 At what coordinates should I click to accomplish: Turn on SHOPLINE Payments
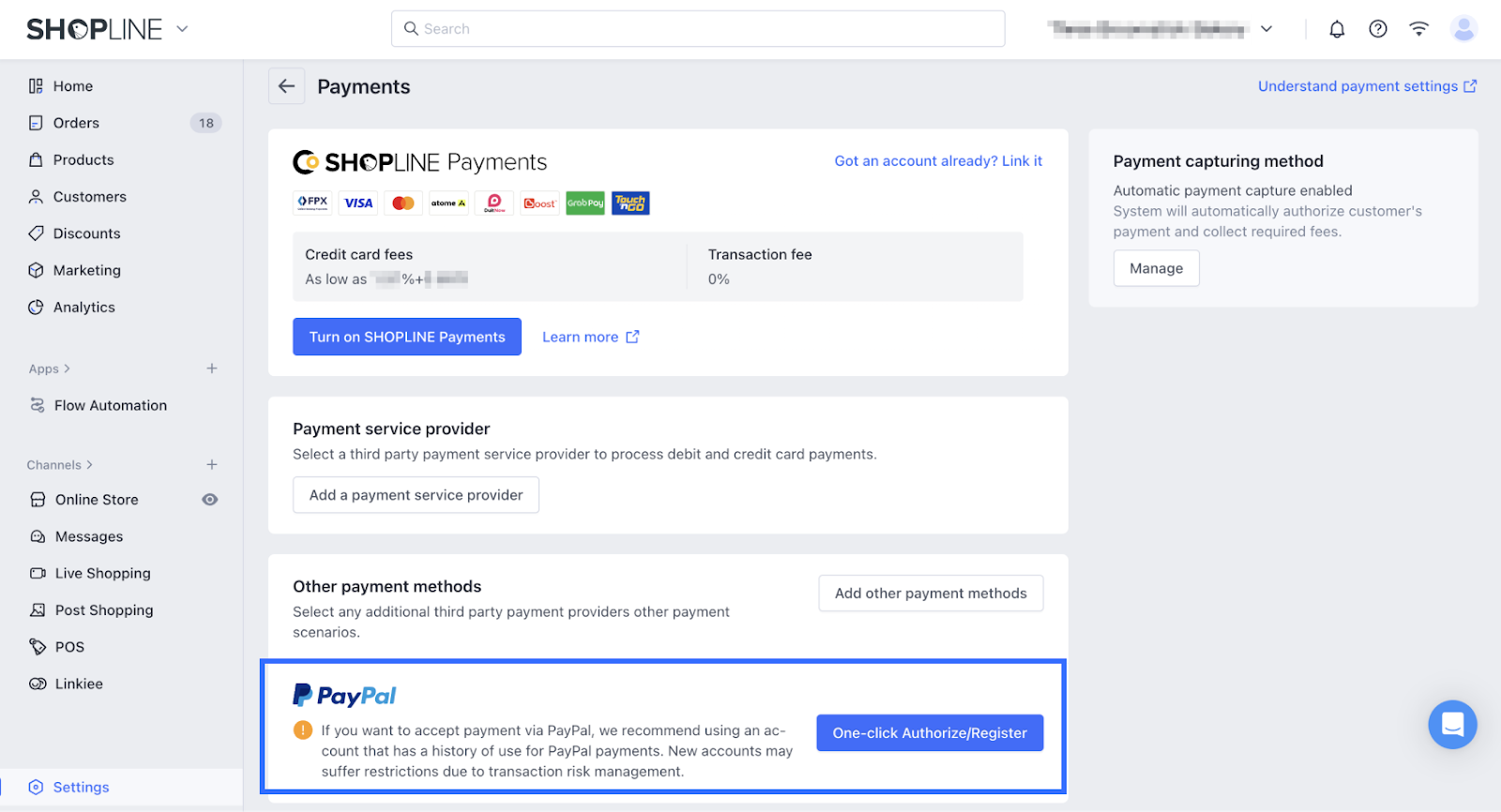coord(407,337)
